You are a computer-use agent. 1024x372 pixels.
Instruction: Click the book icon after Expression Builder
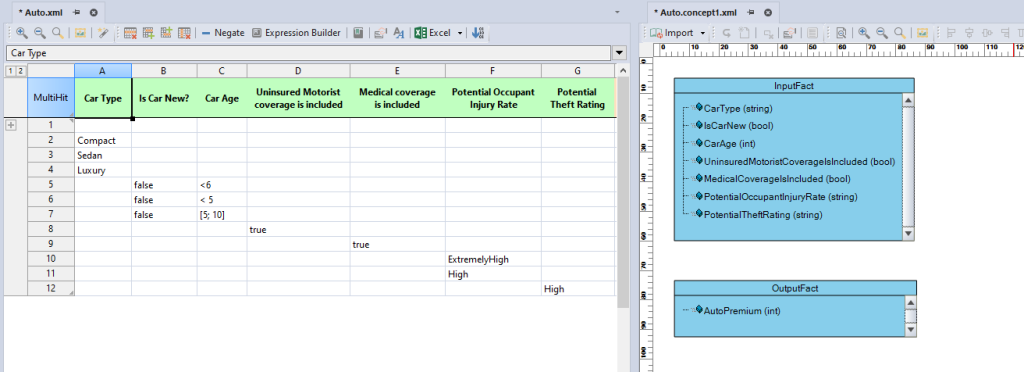tap(358, 33)
